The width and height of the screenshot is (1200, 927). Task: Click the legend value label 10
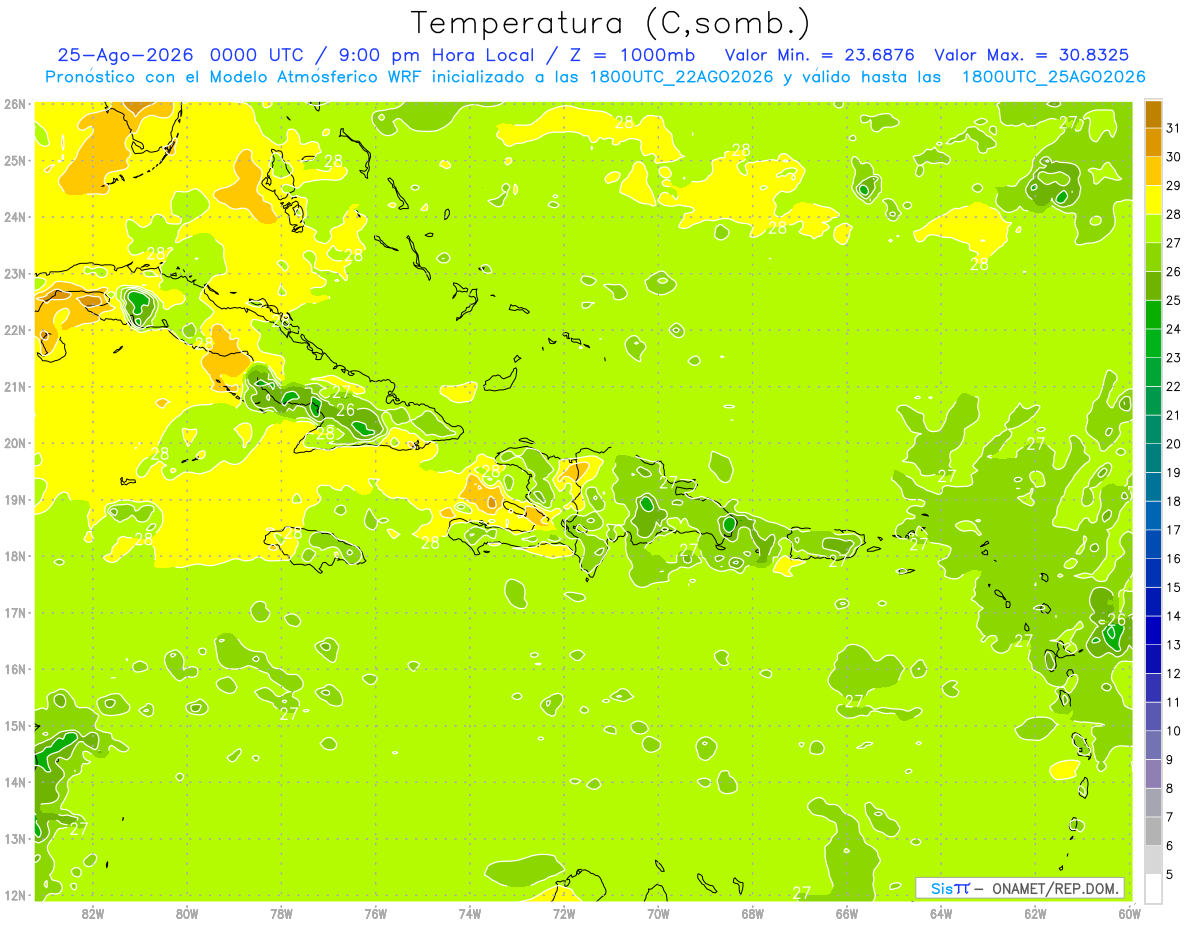point(1173,731)
